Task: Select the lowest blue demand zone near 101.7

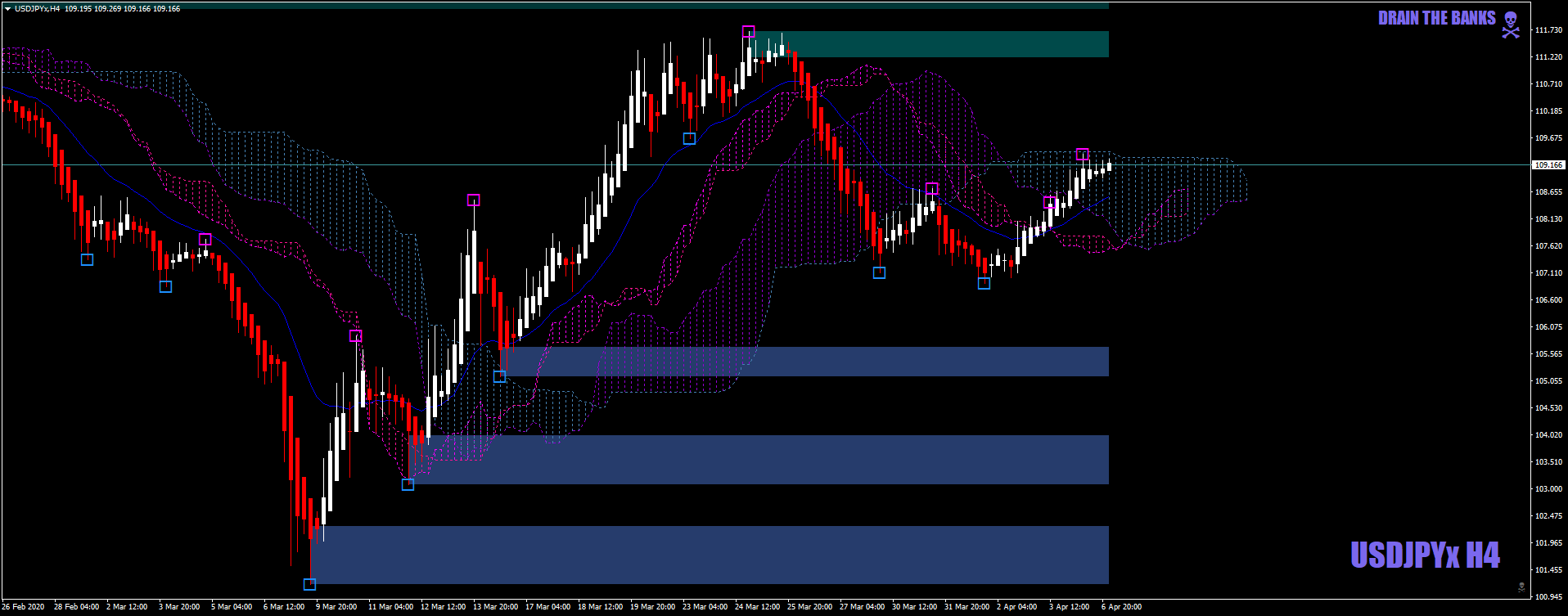Action: point(710,555)
